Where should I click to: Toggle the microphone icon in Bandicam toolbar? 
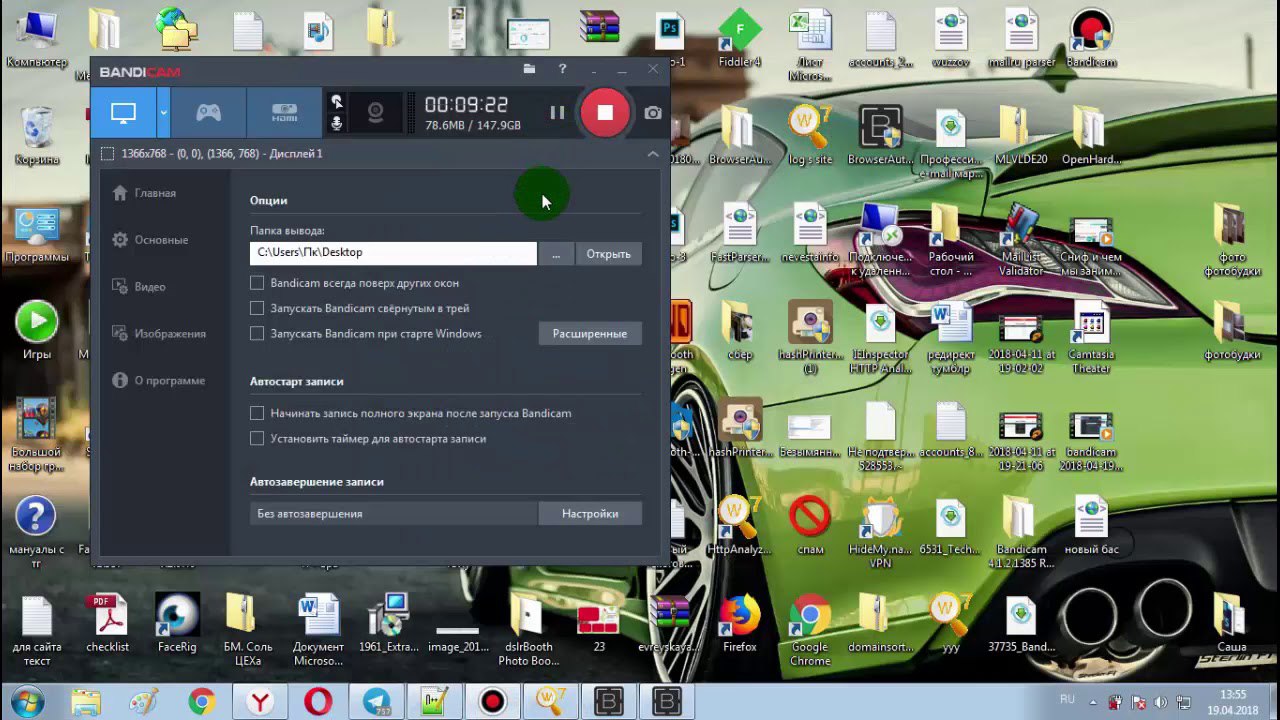click(x=337, y=123)
